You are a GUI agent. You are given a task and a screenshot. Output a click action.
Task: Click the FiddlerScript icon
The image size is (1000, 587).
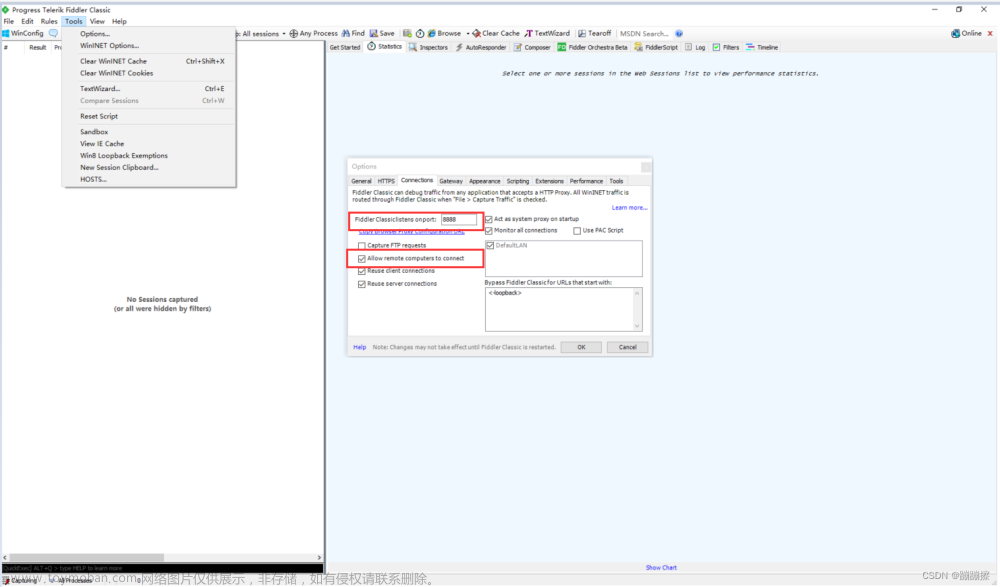(x=638, y=47)
